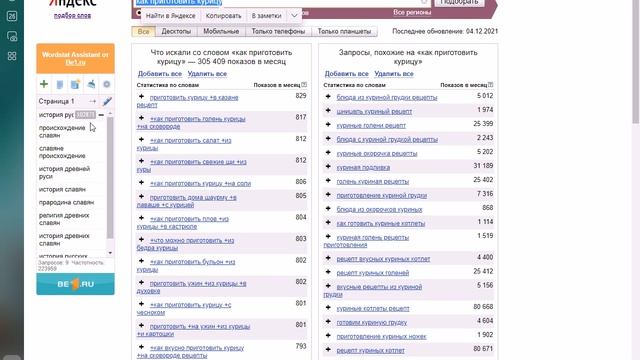Open the 'Все регионы' link
The width and height of the screenshot is (640, 360).
coord(412,12)
